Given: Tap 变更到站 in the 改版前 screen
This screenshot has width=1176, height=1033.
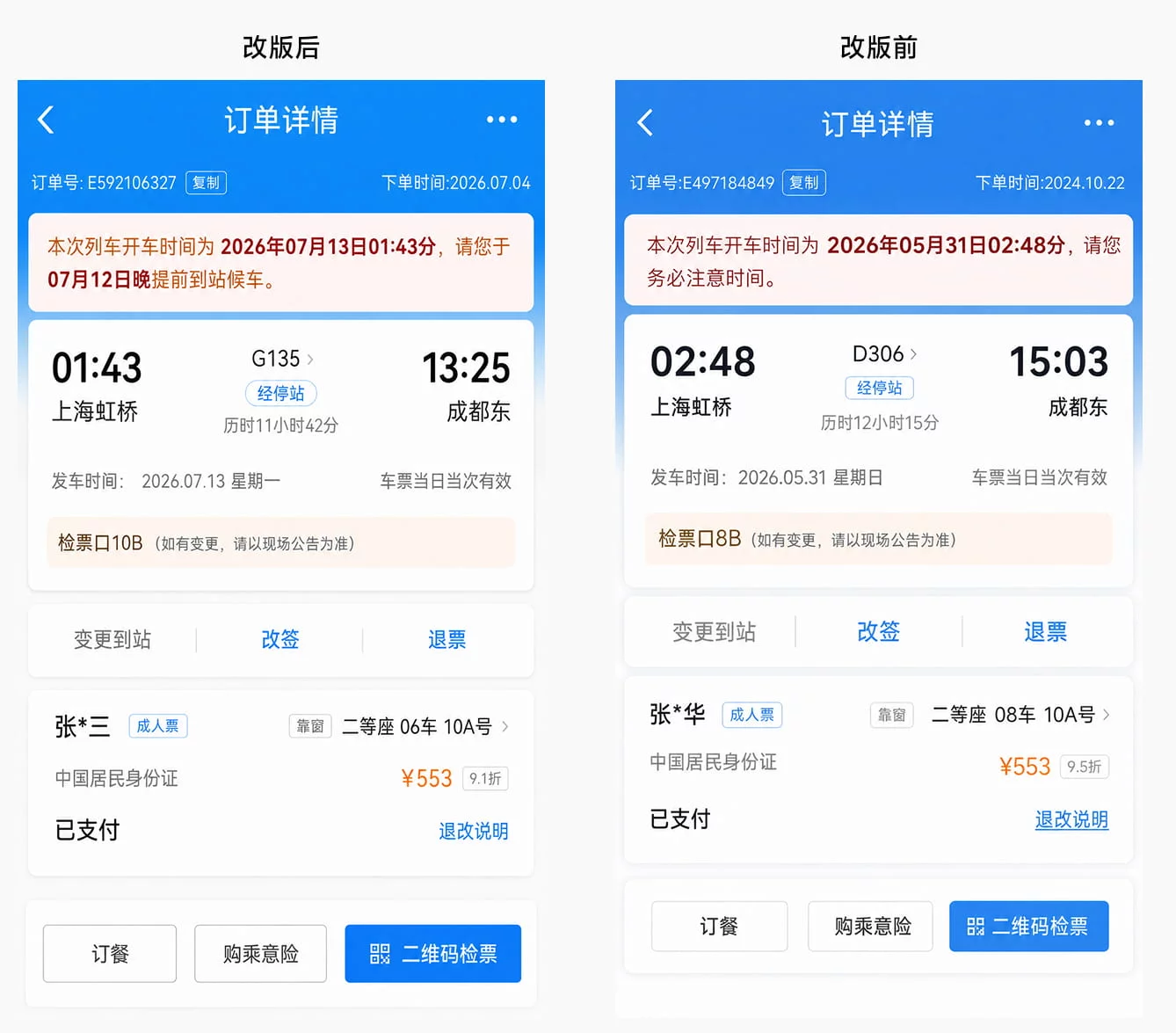Looking at the screenshot, I should pos(714,632).
